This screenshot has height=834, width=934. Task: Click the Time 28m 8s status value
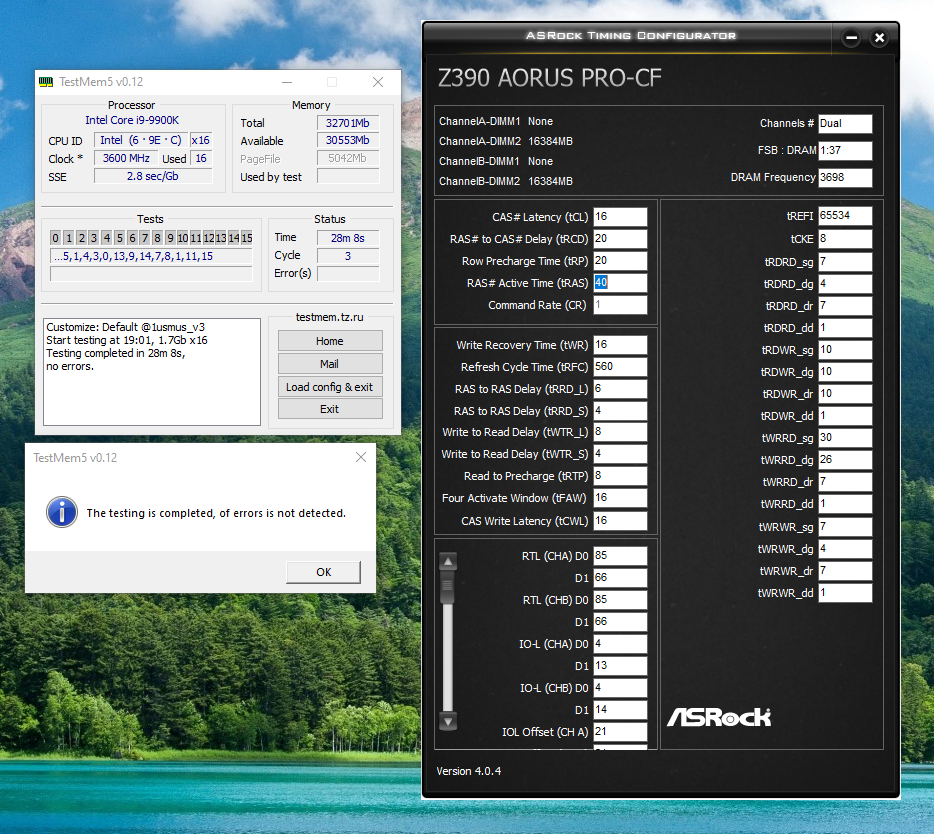347,238
